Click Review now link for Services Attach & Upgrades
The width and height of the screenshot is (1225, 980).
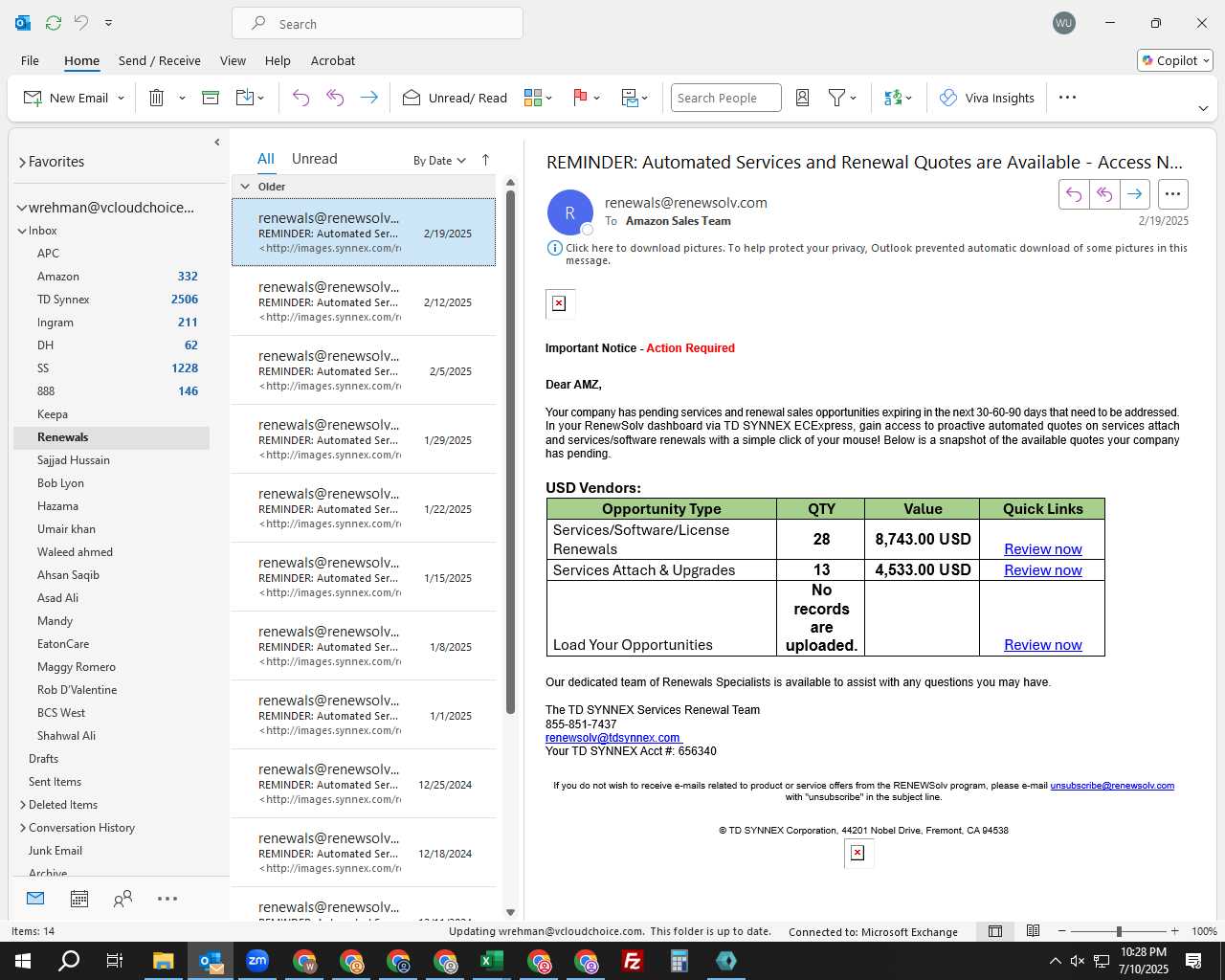tap(1042, 570)
